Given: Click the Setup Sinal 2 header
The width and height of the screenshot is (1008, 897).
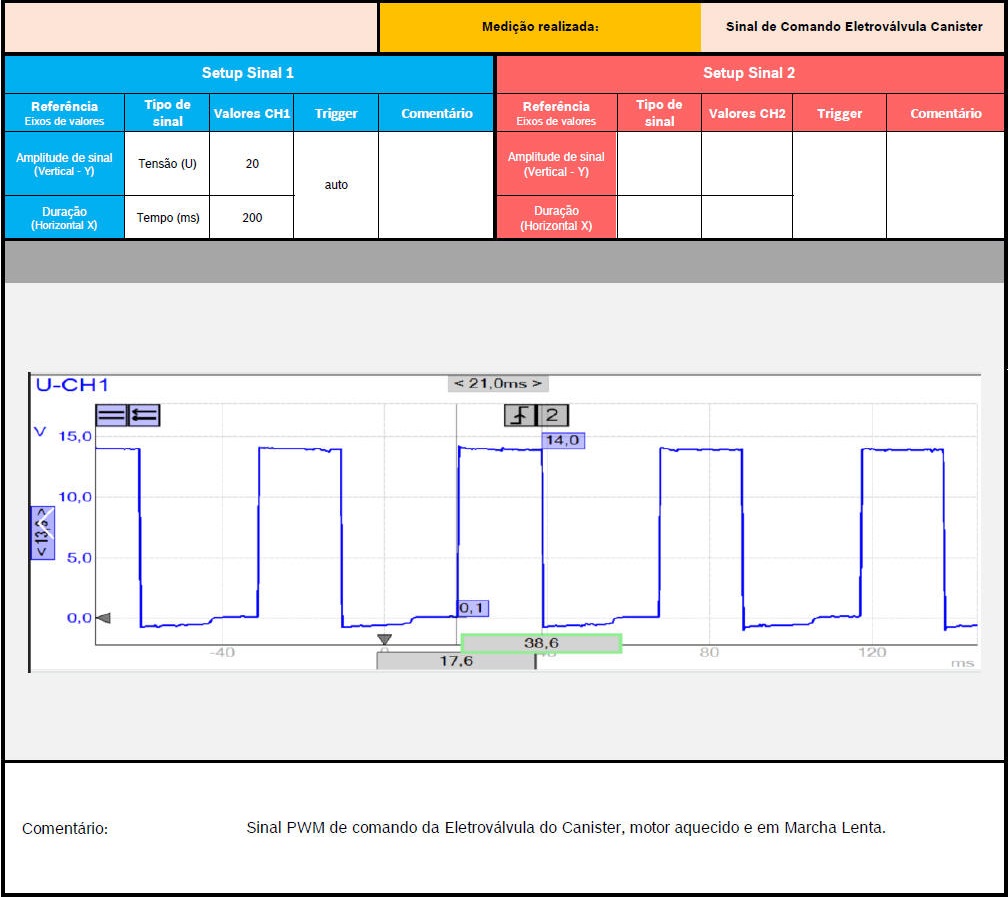Looking at the screenshot, I should 749,73.
